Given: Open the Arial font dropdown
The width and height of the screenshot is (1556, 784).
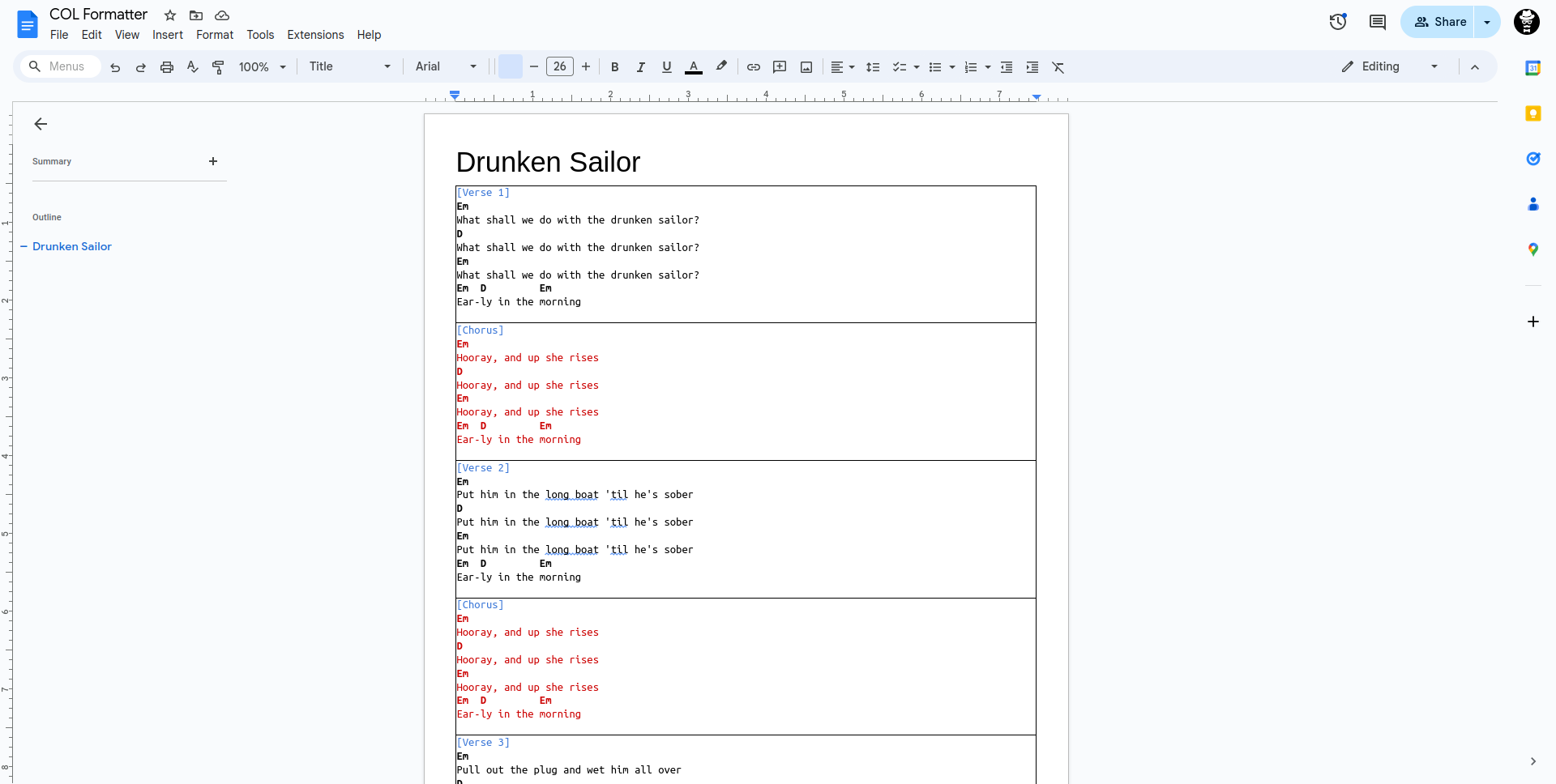Looking at the screenshot, I should click(x=447, y=66).
